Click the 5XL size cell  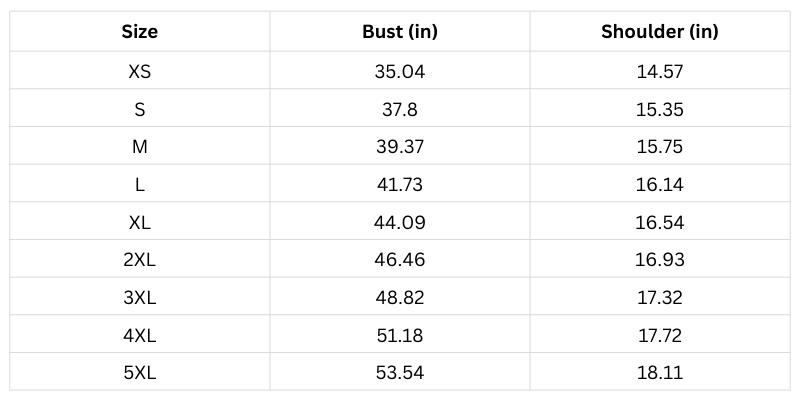click(140, 374)
